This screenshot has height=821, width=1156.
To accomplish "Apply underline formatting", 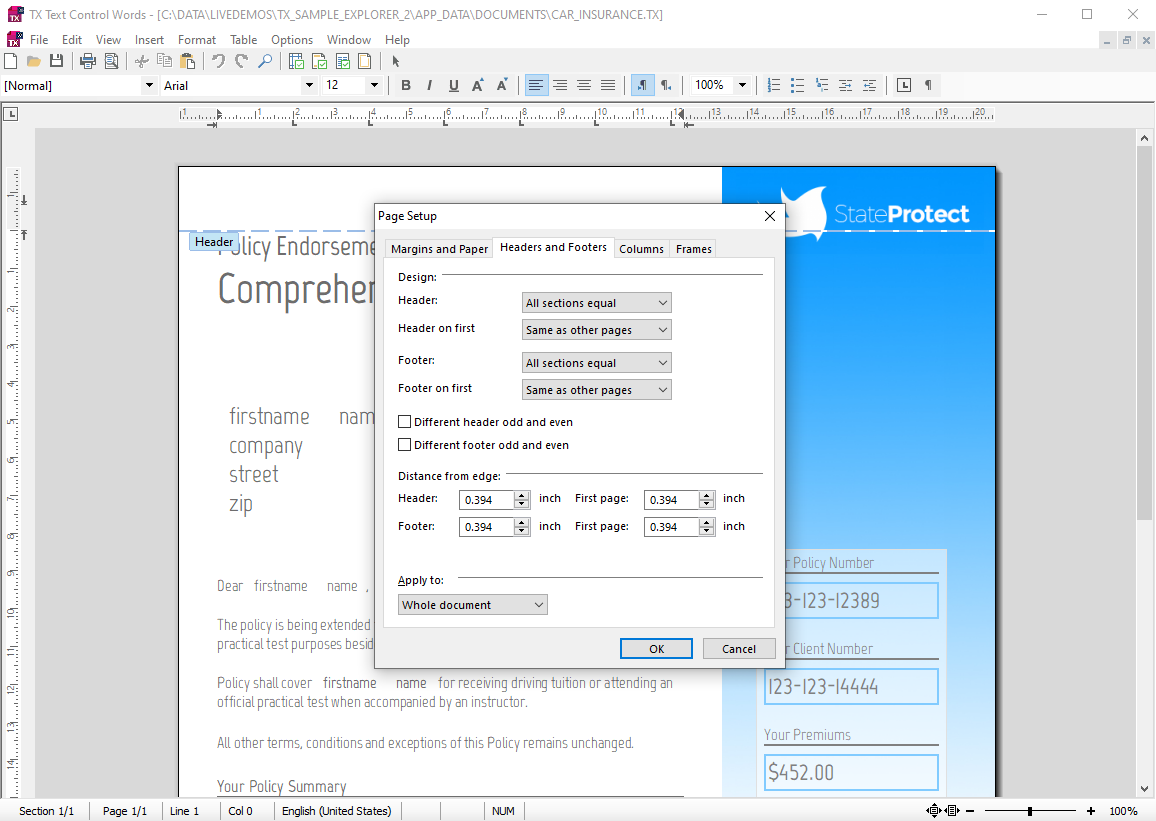I will [x=453, y=85].
